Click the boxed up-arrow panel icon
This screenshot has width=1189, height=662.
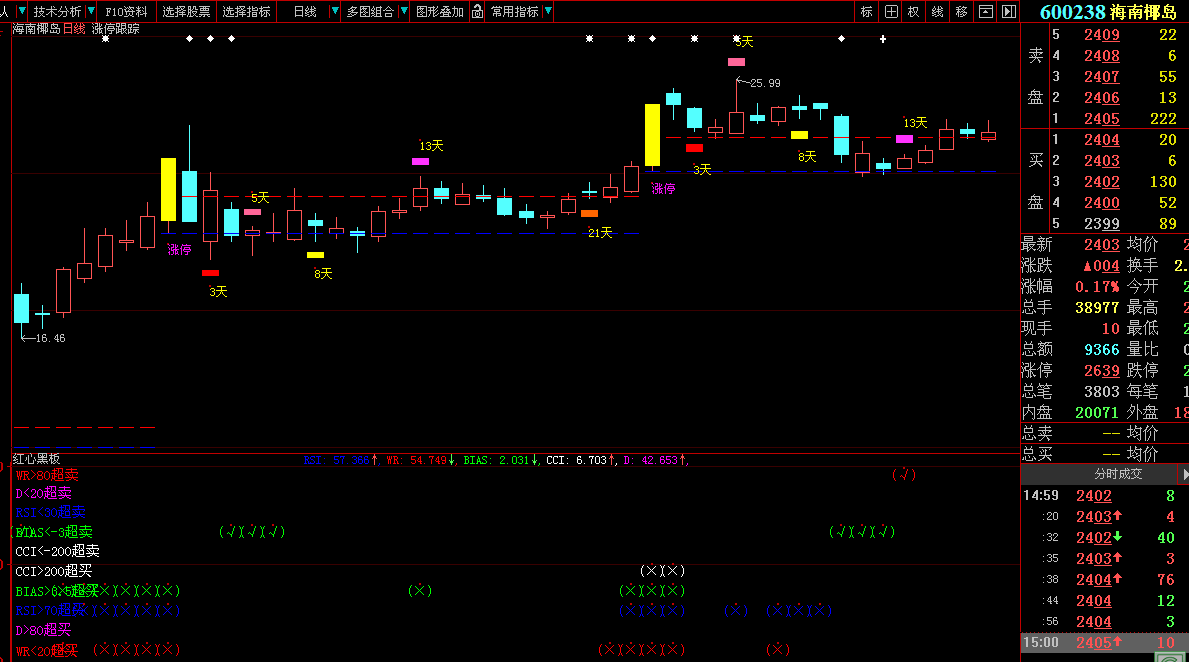(x=986, y=12)
